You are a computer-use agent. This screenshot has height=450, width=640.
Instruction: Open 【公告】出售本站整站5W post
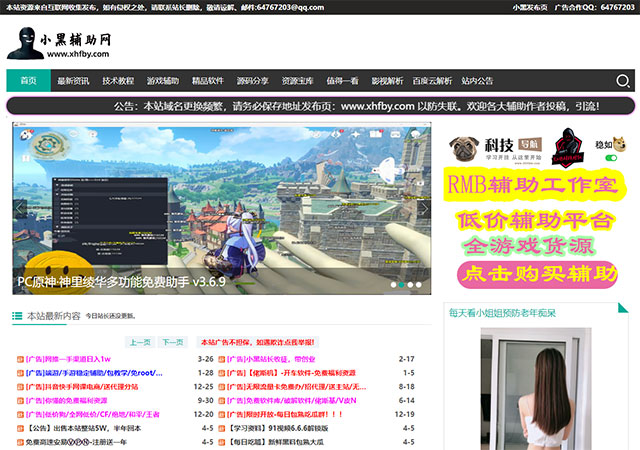(83, 428)
